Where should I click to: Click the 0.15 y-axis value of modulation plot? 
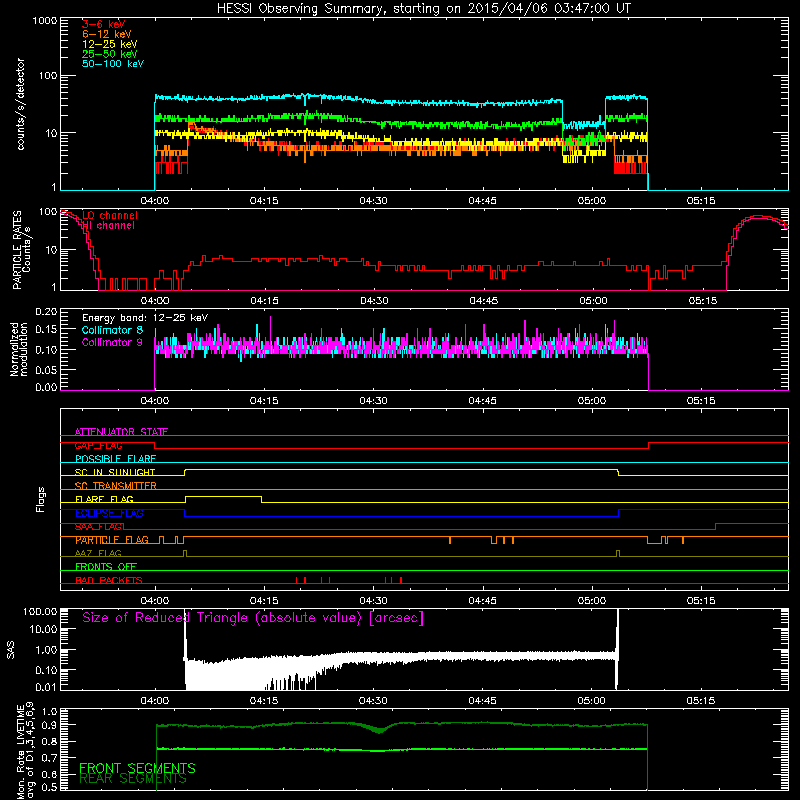[x=46, y=330]
